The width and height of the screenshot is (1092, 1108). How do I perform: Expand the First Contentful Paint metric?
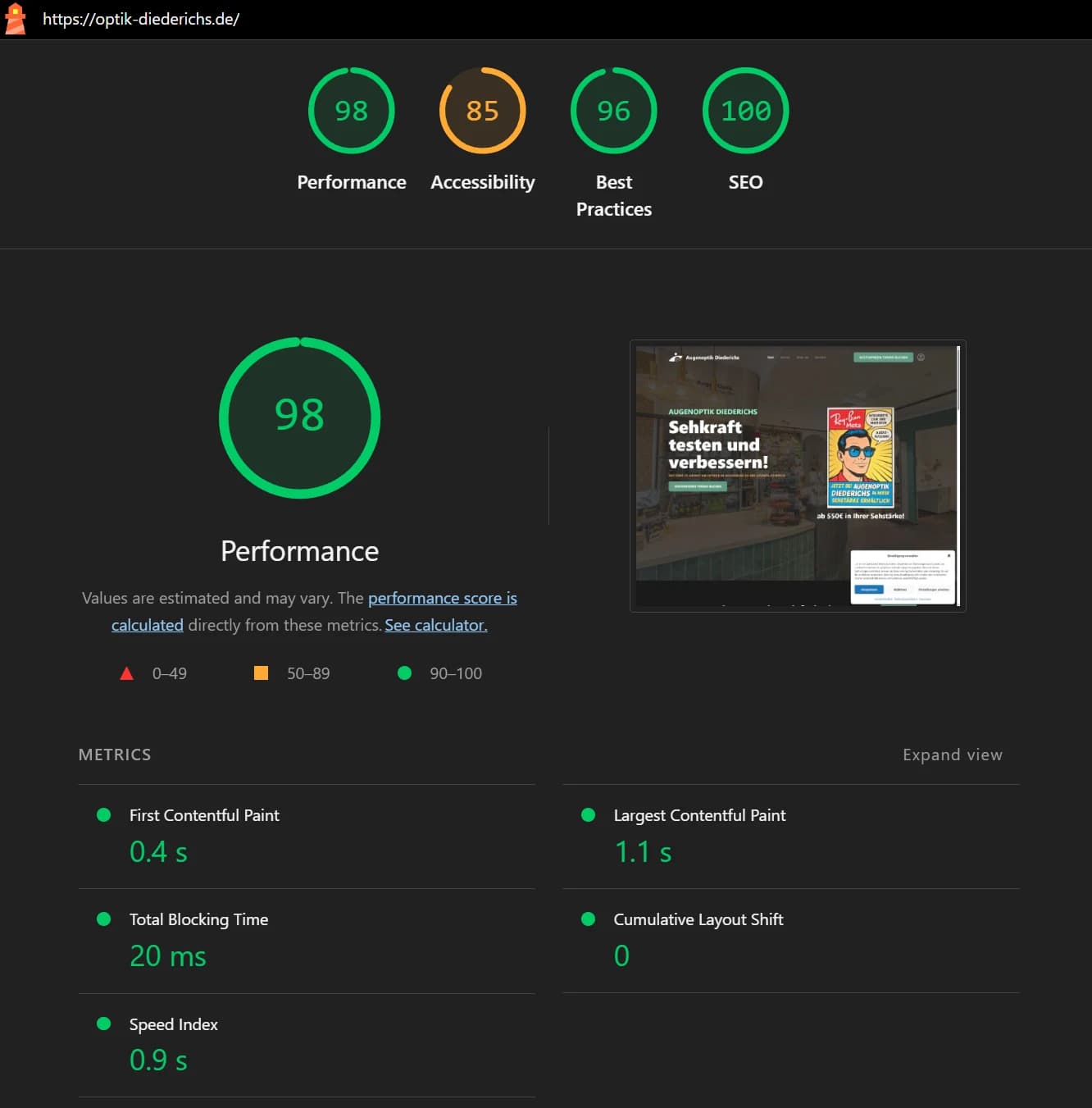pos(204,815)
